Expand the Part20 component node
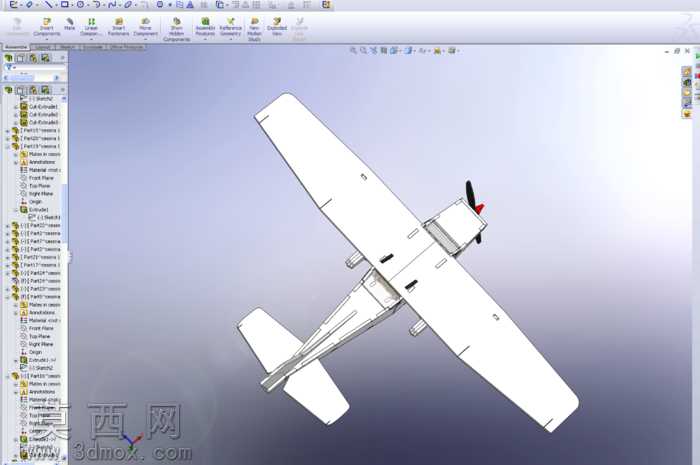The image size is (700, 465). pos(7,139)
